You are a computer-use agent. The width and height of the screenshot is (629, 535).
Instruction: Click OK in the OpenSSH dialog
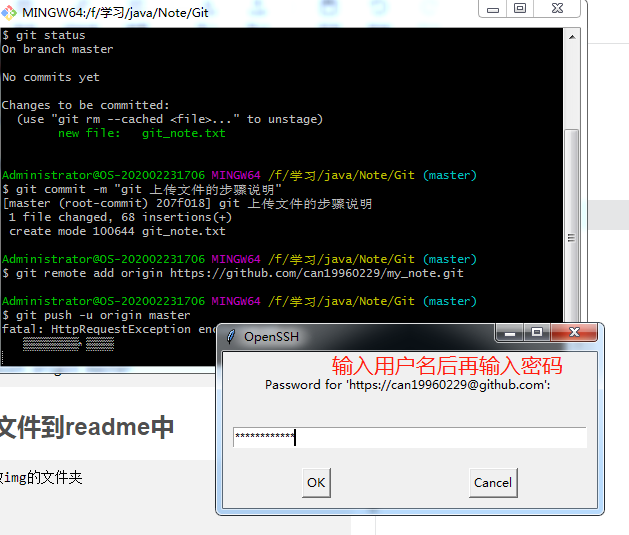316,482
